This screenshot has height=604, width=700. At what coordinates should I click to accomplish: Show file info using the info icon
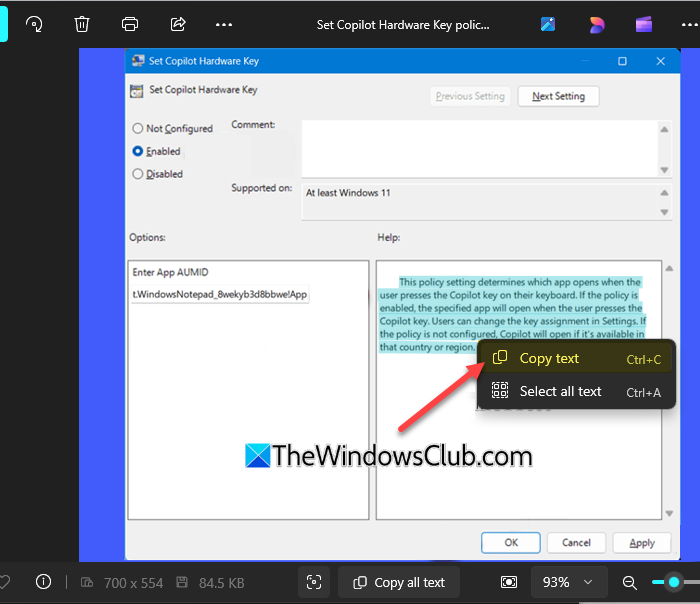43,582
